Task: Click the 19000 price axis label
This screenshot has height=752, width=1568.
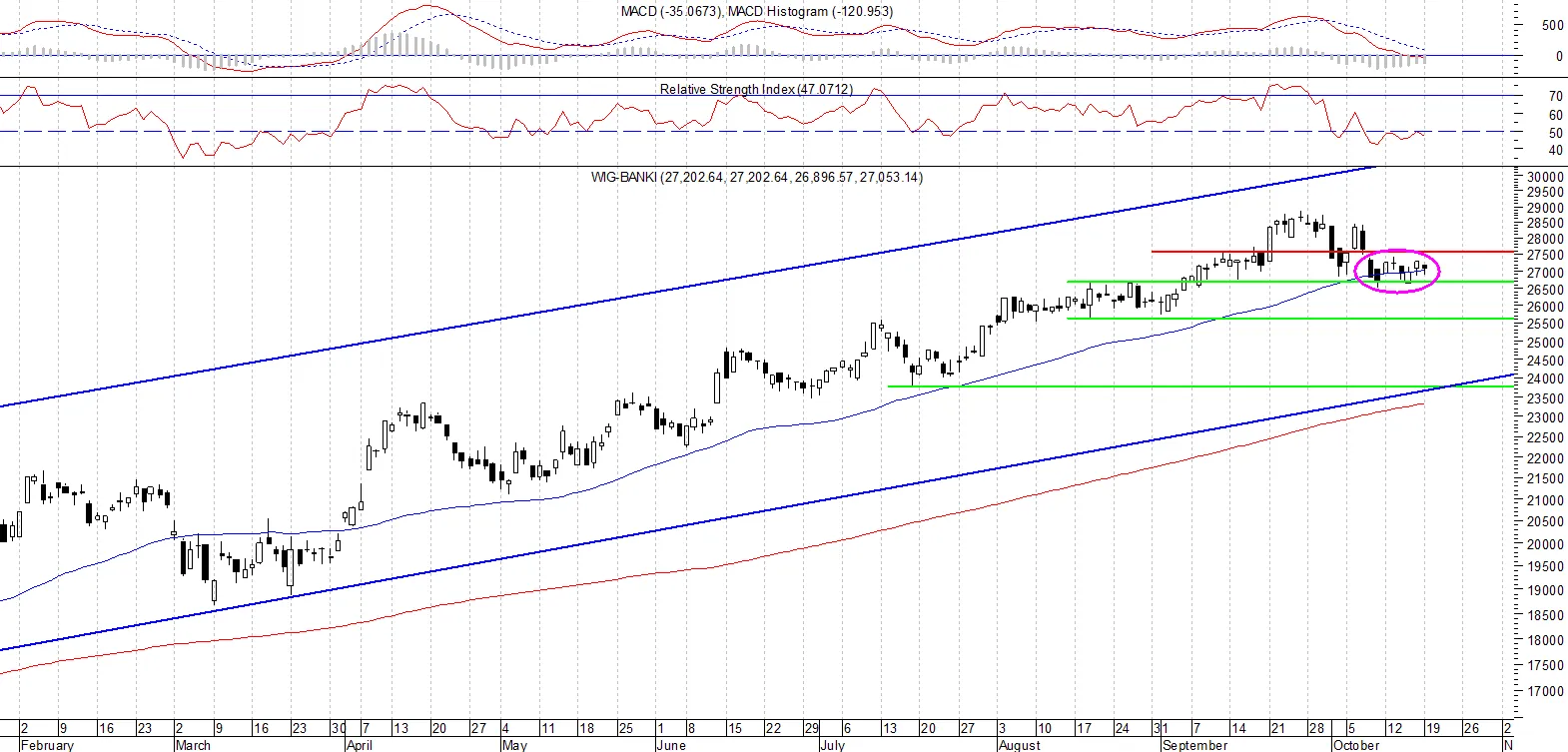Action: pyautogui.click(x=1544, y=591)
